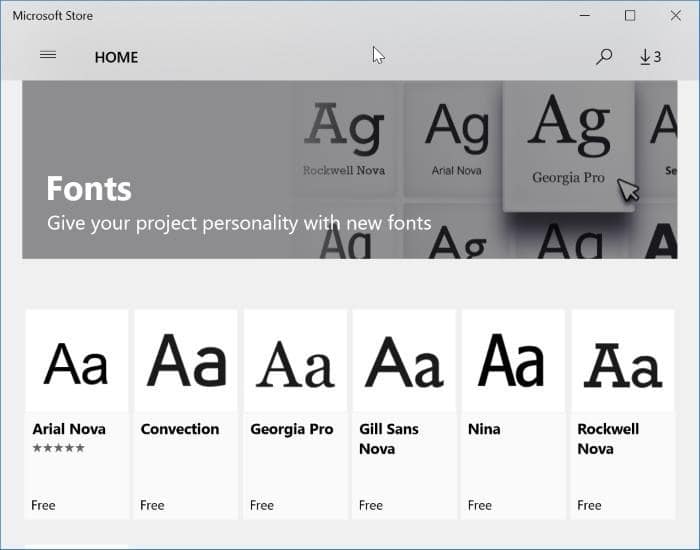Image resolution: width=700 pixels, height=550 pixels.
Task: Open the hamburger navigation menu
Action: point(48,55)
